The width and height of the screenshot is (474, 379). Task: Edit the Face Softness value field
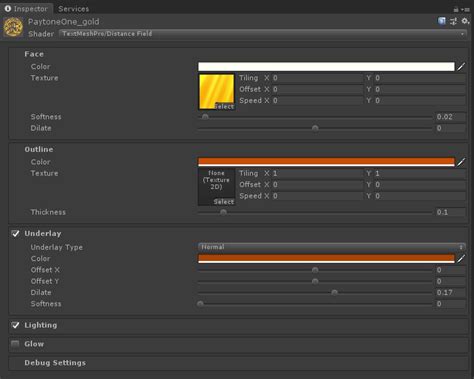pyautogui.click(x=450, y=117)
